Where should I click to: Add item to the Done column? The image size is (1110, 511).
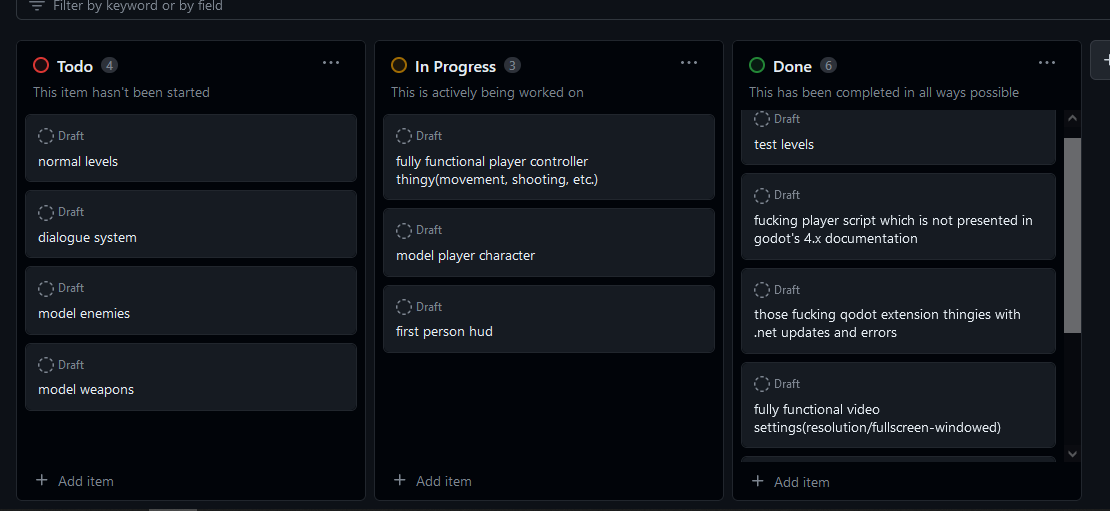point(790,481)
